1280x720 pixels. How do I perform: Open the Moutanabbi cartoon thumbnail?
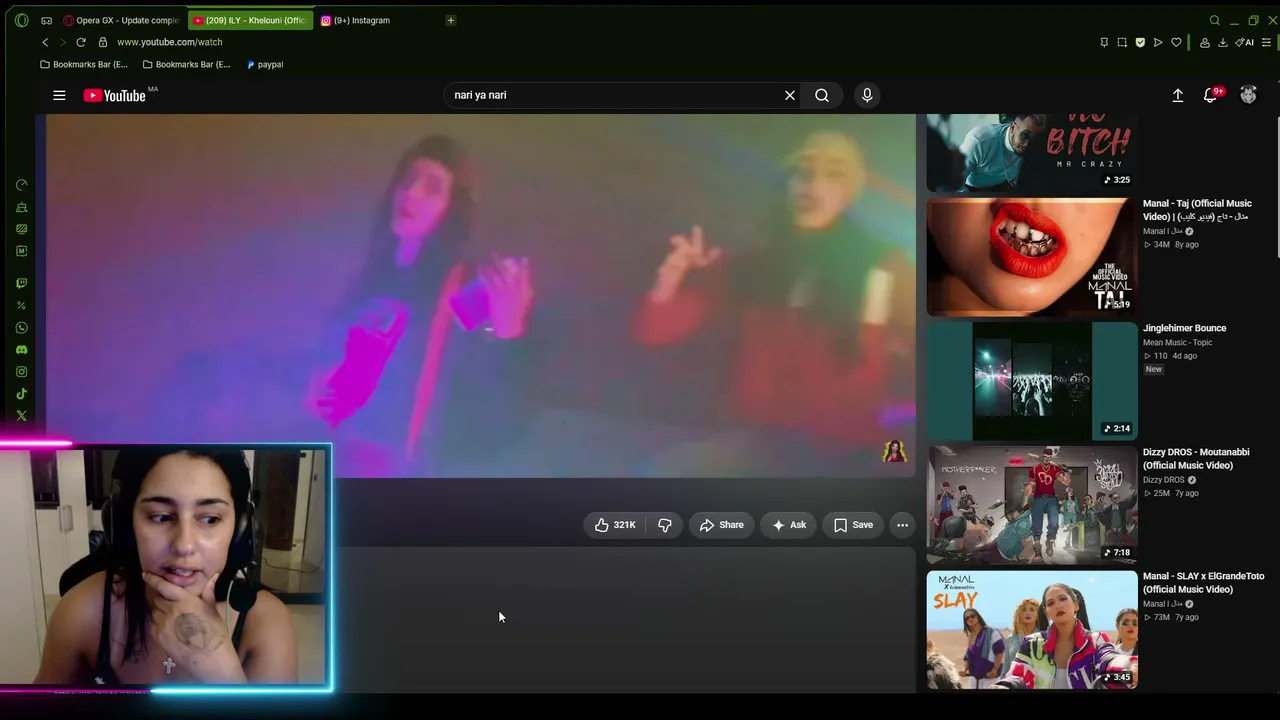point(1032,505)
